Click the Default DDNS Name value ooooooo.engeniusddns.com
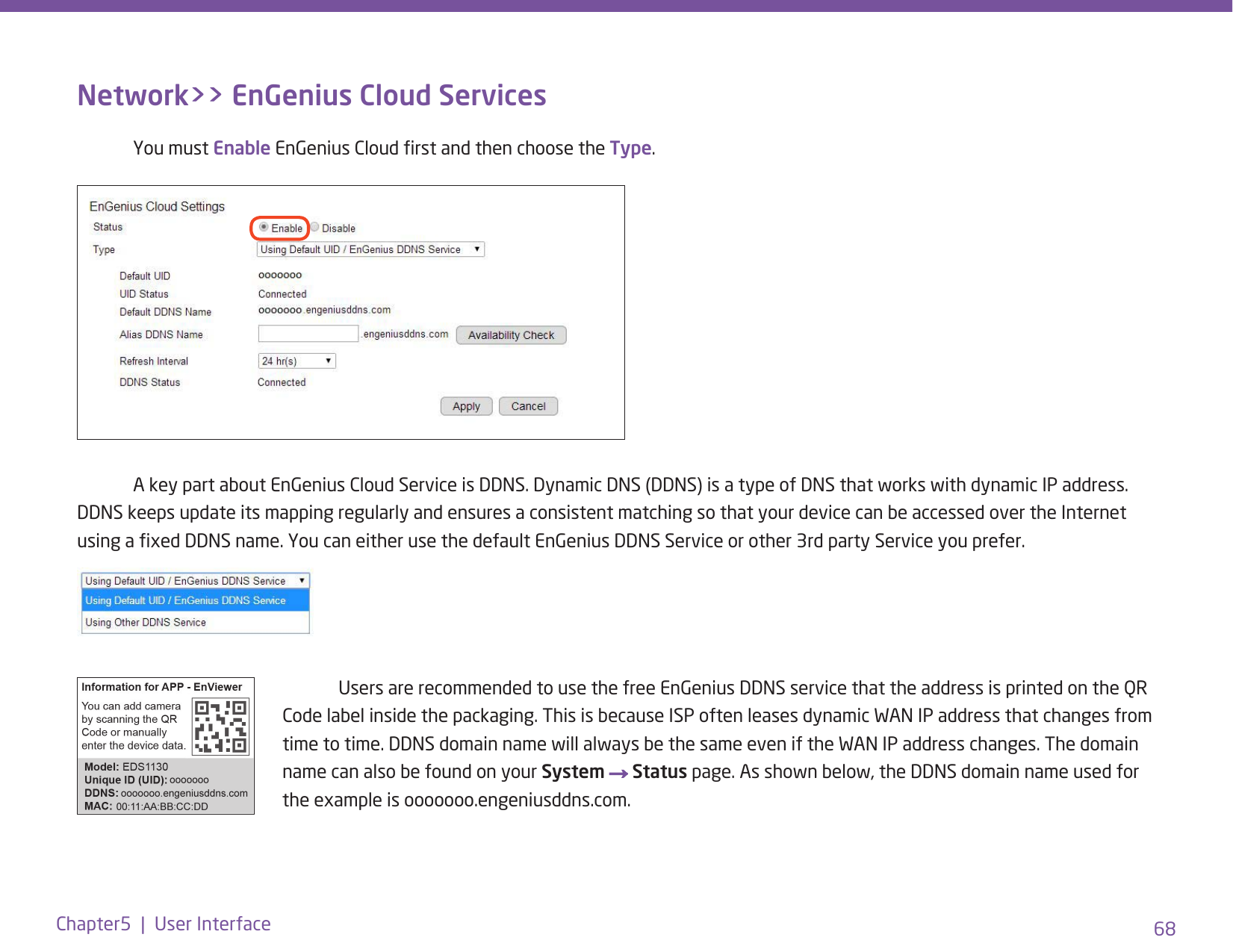 point(324,310)
